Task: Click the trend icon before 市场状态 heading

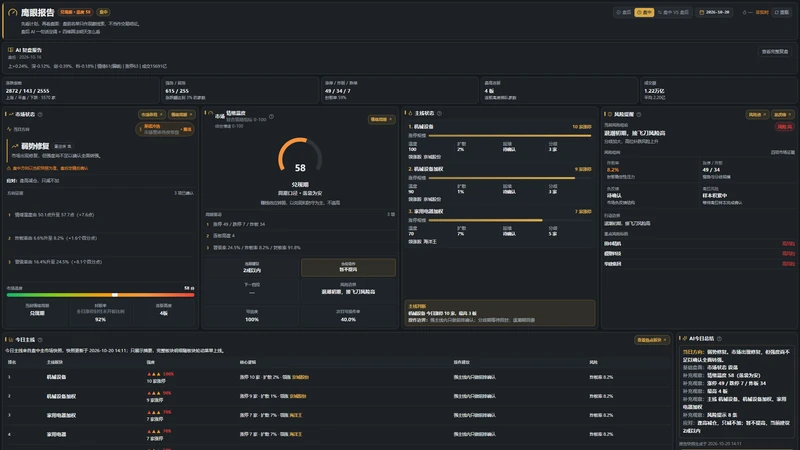Action: pos(11,114)
